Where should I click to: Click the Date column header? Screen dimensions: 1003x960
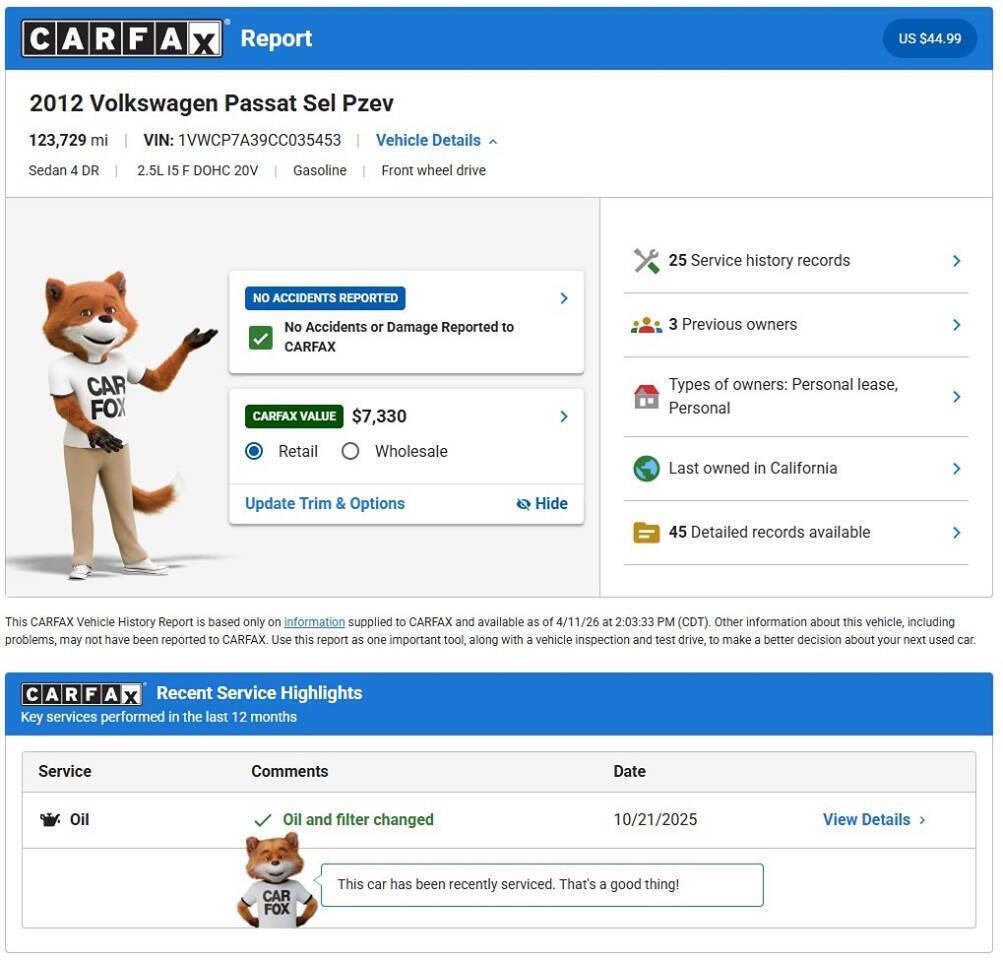[x=629, y=772]
